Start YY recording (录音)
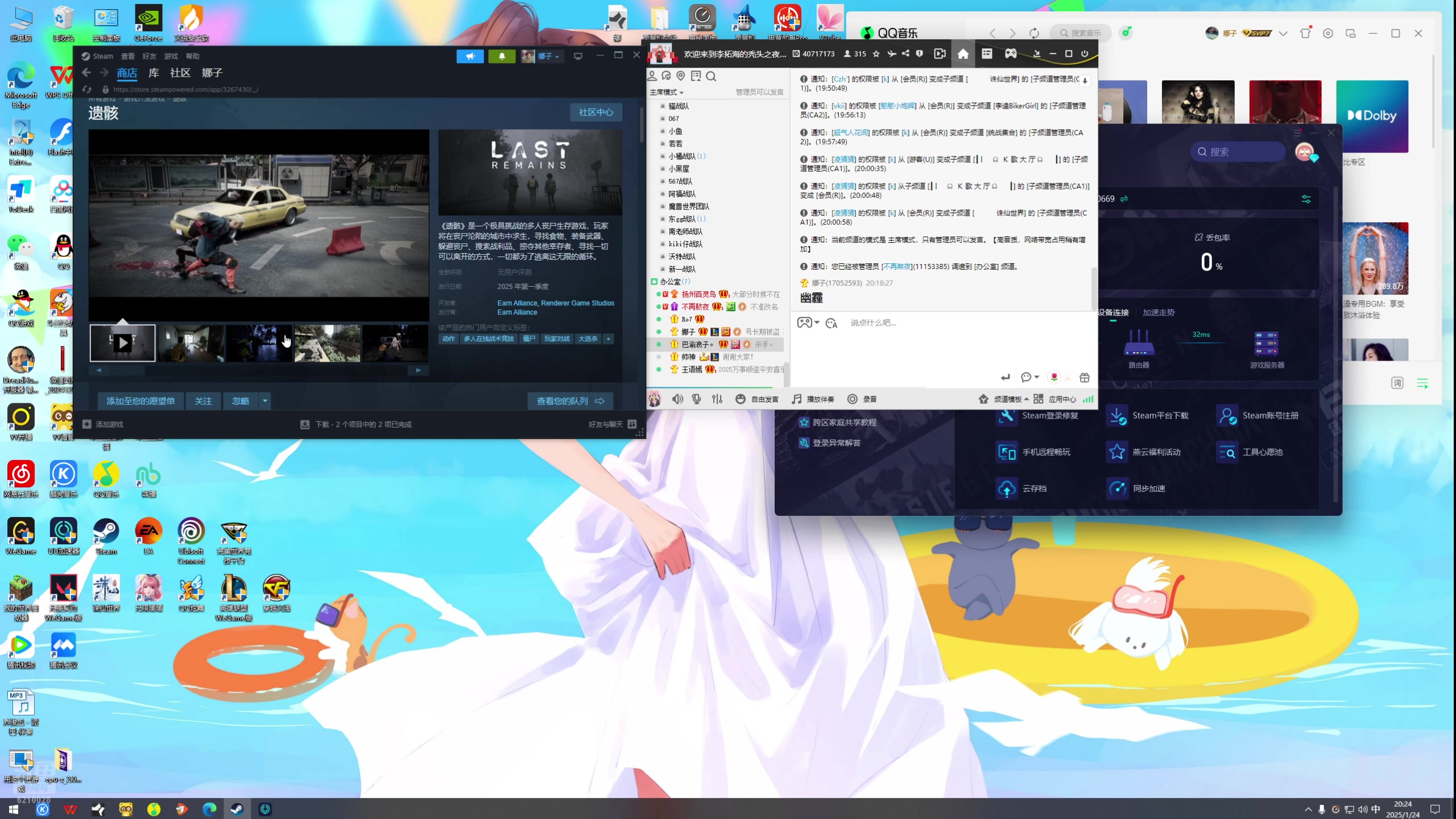Image resolution: width=1456 pixels, height=819 pixels. pyautogui.click(x=862, y=399)
